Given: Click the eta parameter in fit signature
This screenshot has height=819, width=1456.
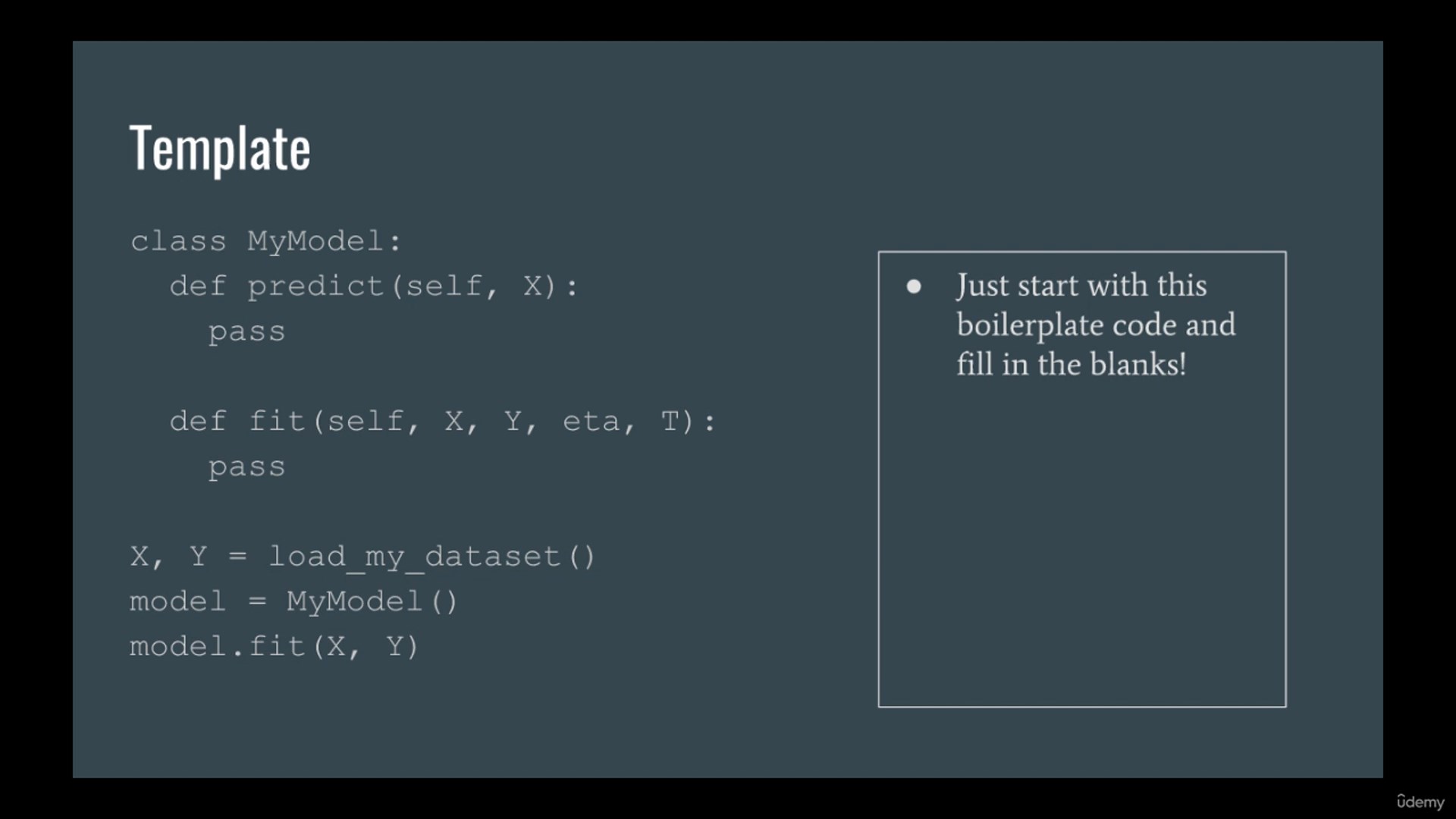Looking at the screenshot, I should (591, 422).
